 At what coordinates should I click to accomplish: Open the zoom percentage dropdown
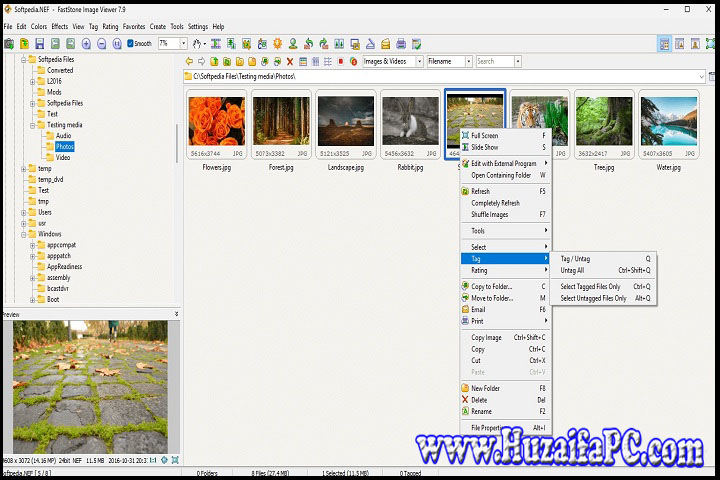(x=183, y=44)
